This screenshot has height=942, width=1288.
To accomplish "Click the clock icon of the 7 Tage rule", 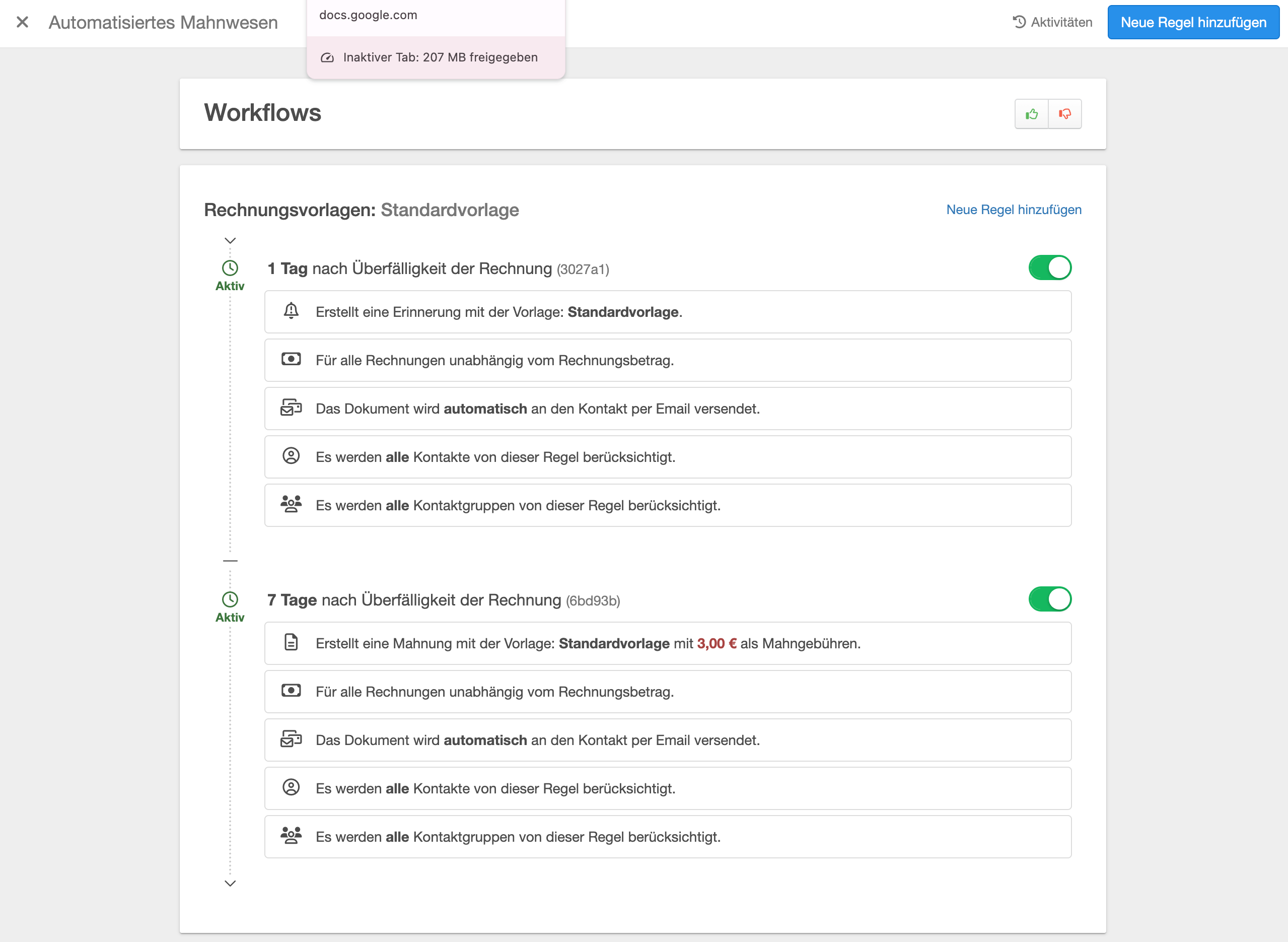I will (x=230, y=599).
